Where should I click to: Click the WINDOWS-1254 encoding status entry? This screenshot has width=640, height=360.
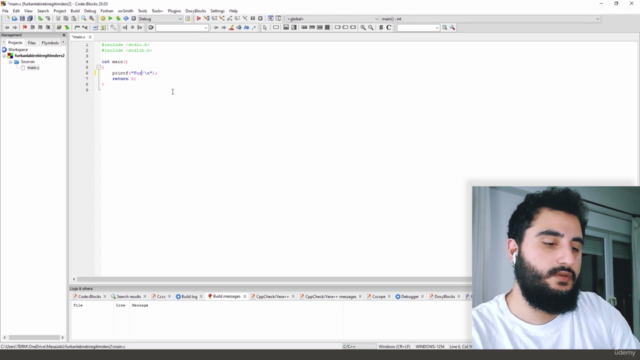[430, 347]
